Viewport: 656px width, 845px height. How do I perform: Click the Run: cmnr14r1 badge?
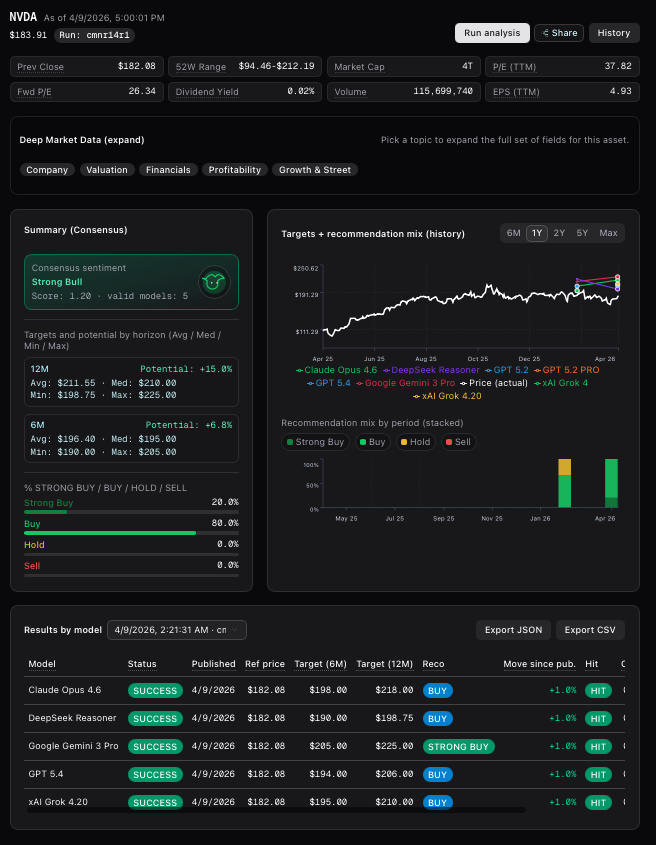click(x=94, y=35)
